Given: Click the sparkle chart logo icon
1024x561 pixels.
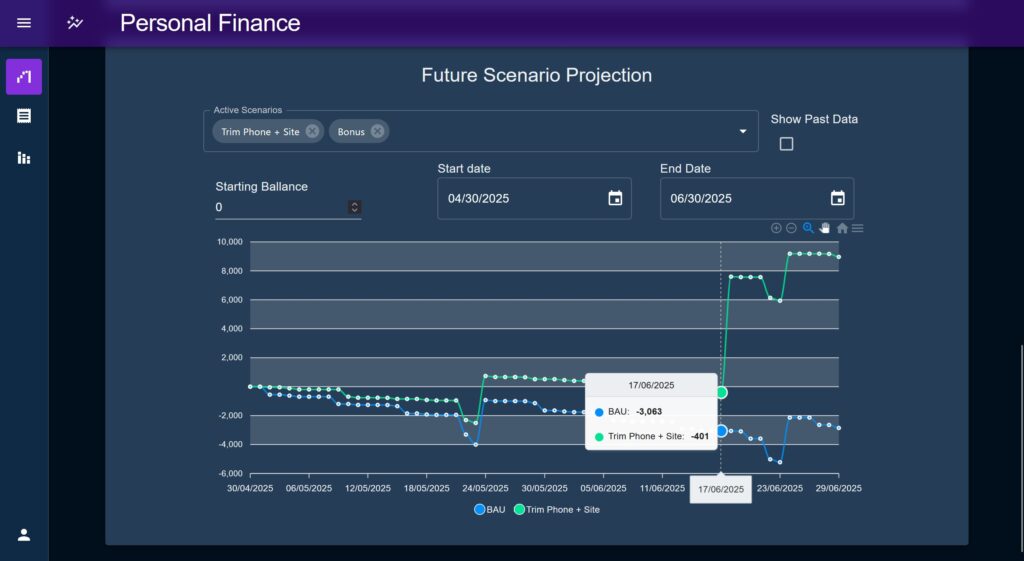Looking at the screenshot, I should [x=75, y=23].
